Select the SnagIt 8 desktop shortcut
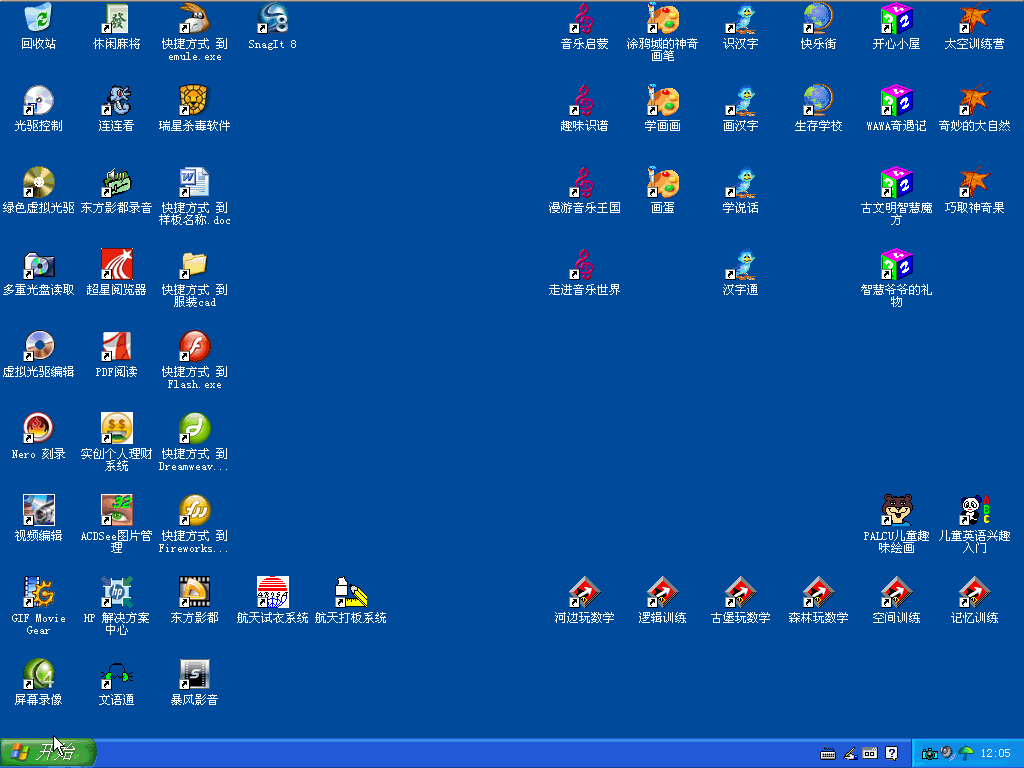Image resolution: width=1024 pixels, height=768 pixels. pyautogui.click(x=272, y=19)
